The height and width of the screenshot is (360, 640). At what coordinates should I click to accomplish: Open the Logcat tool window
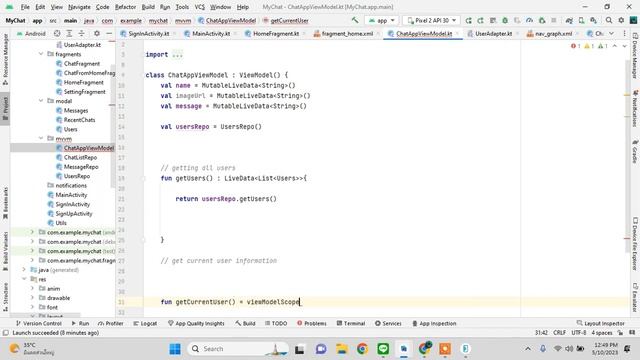(145, 323)
